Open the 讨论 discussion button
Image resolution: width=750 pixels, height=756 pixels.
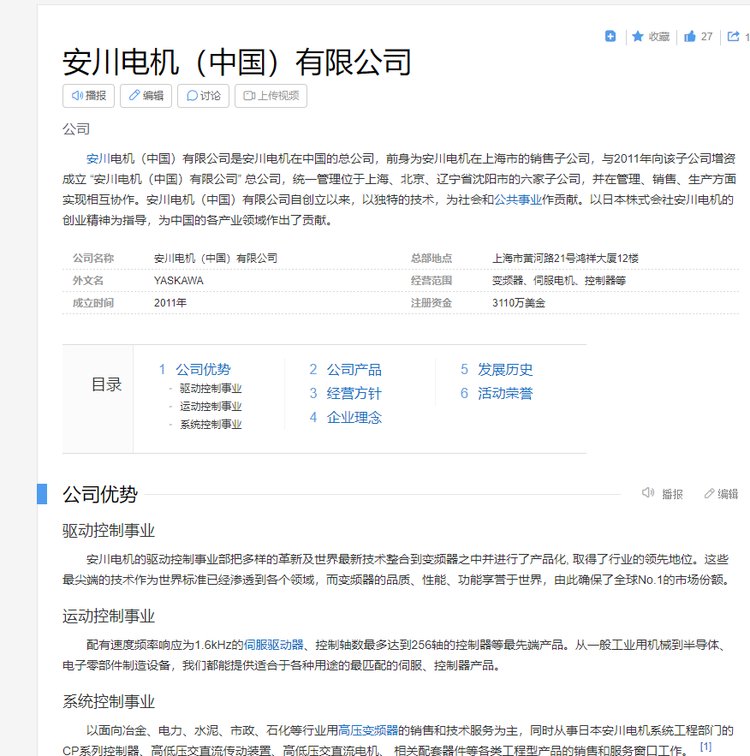click(203, 96)
